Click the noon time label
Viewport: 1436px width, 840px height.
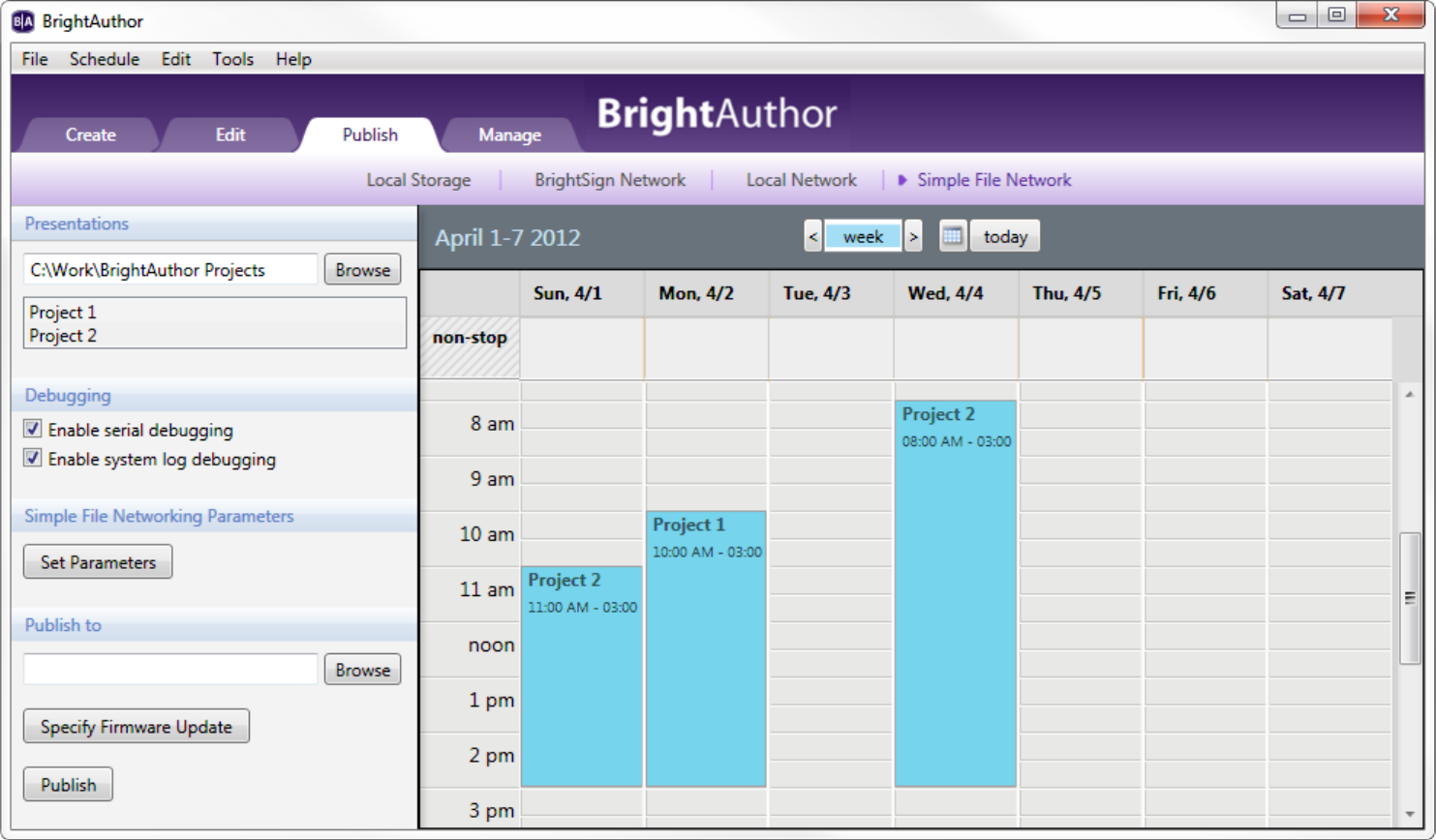tap(491, 645)
